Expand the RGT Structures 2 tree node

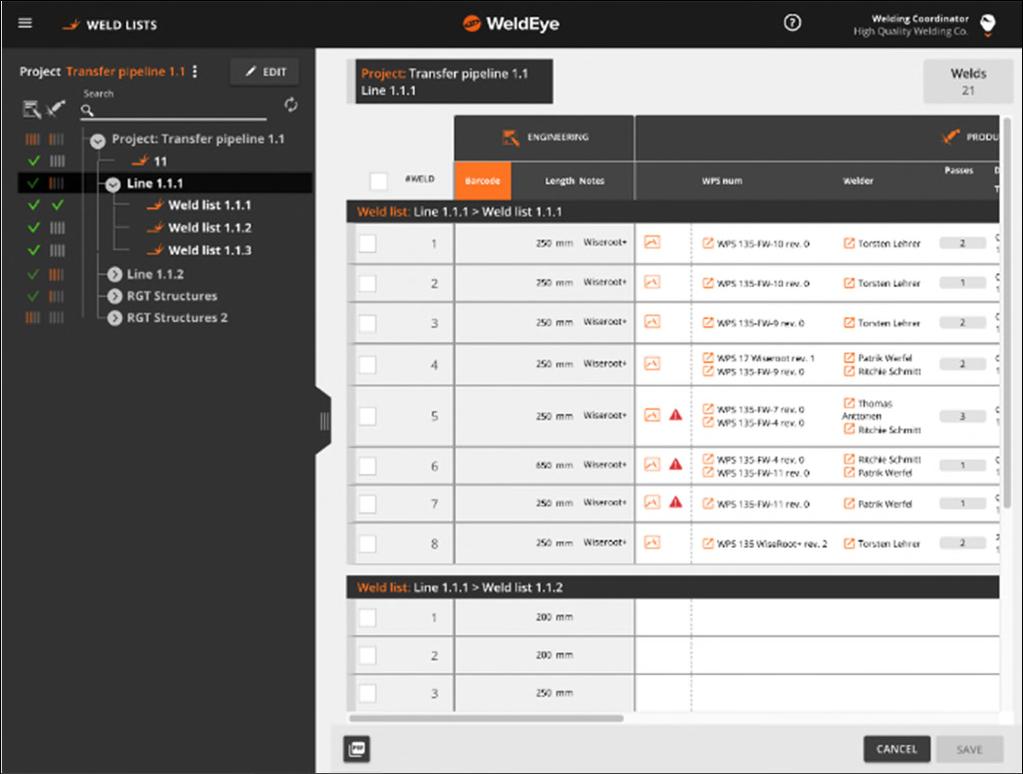pos(115,318)
